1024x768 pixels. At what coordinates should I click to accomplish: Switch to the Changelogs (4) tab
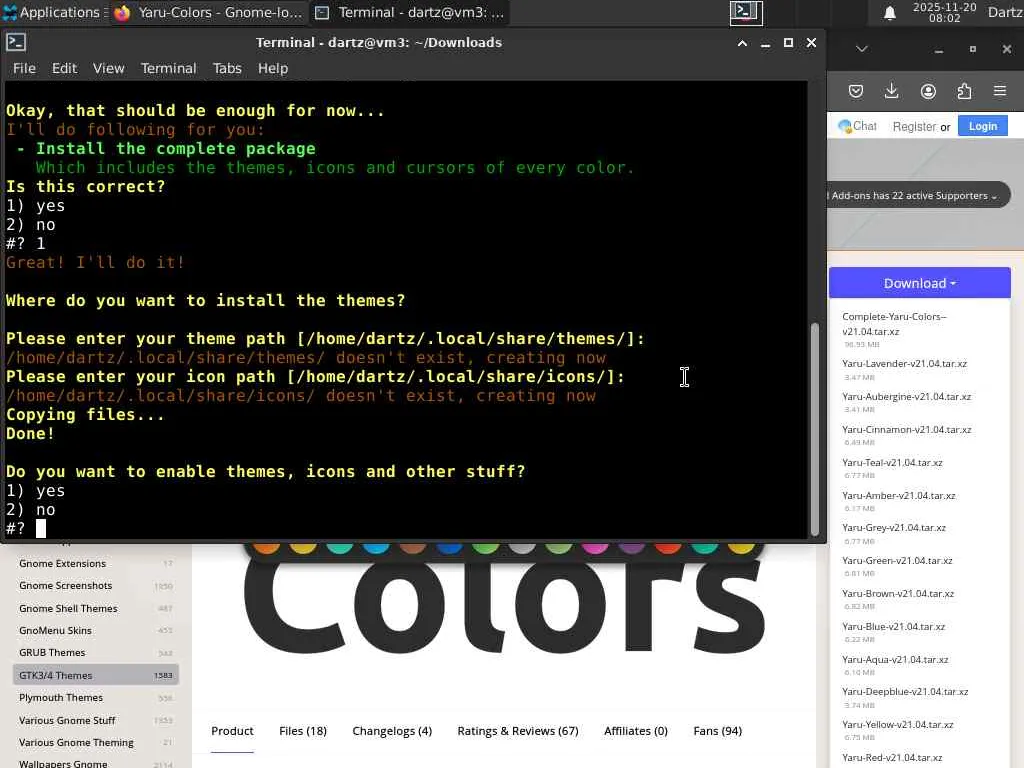(x=392, y=731)
